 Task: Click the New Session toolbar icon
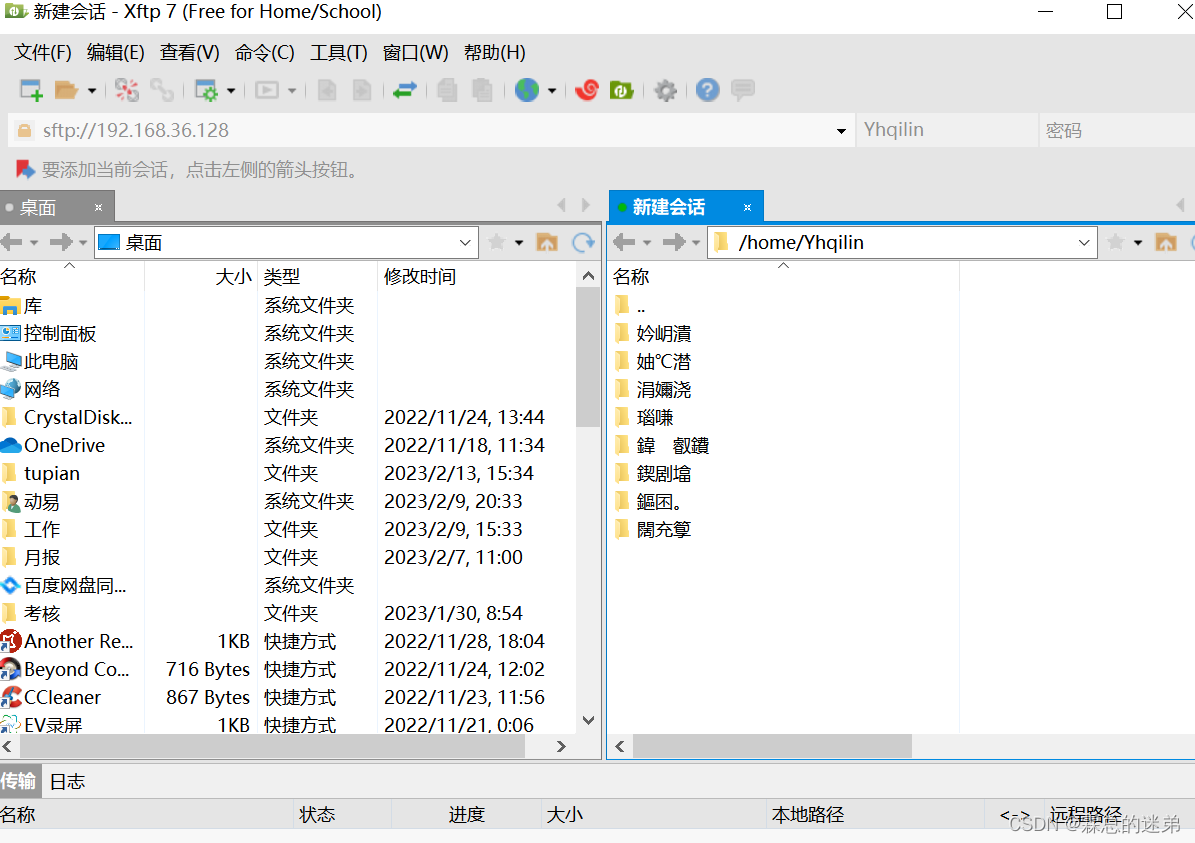(x=31, y=90)
